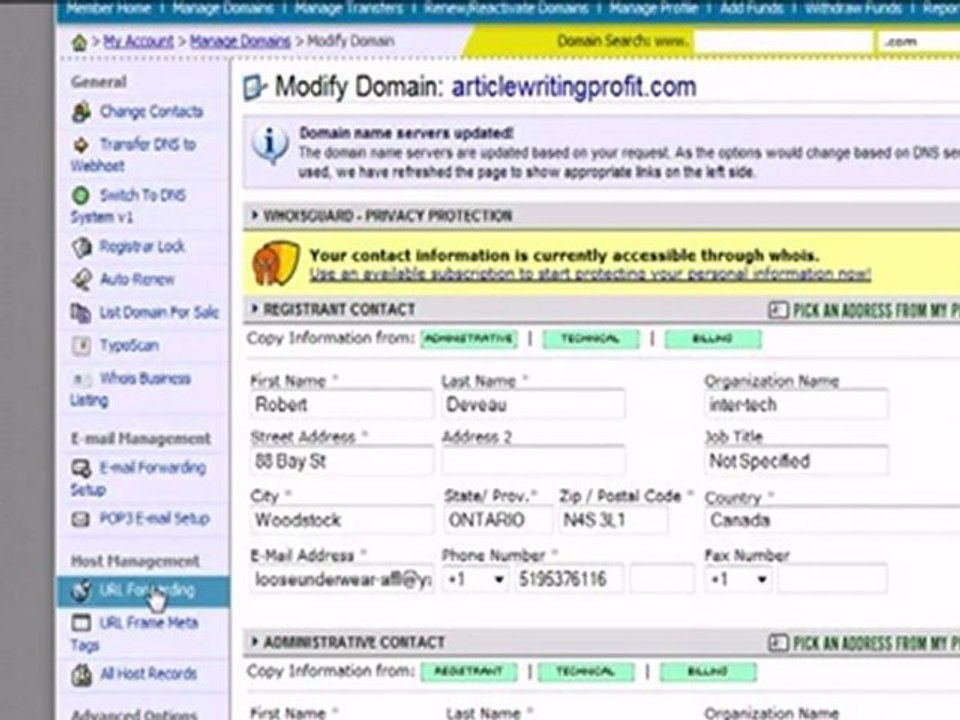Click the empty Fax Number field

click(833, 579)
